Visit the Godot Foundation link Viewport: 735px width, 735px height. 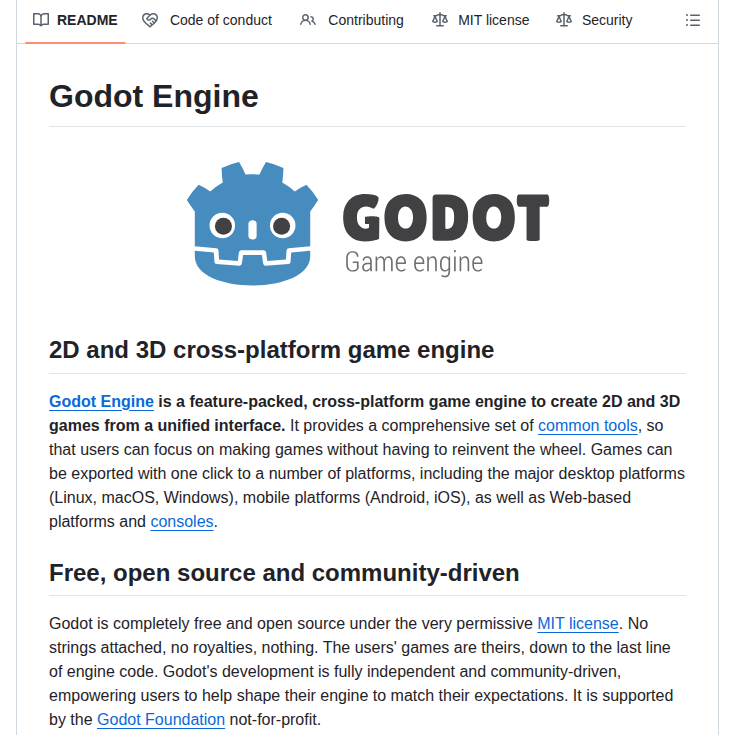[161, 720]
